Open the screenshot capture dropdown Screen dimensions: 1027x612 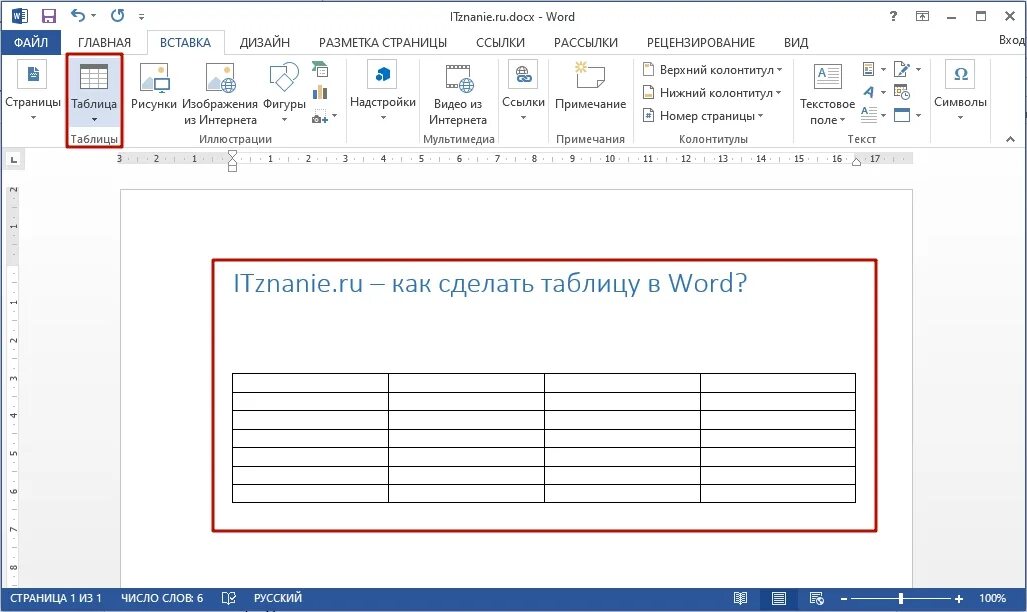[x=324, y=117]
